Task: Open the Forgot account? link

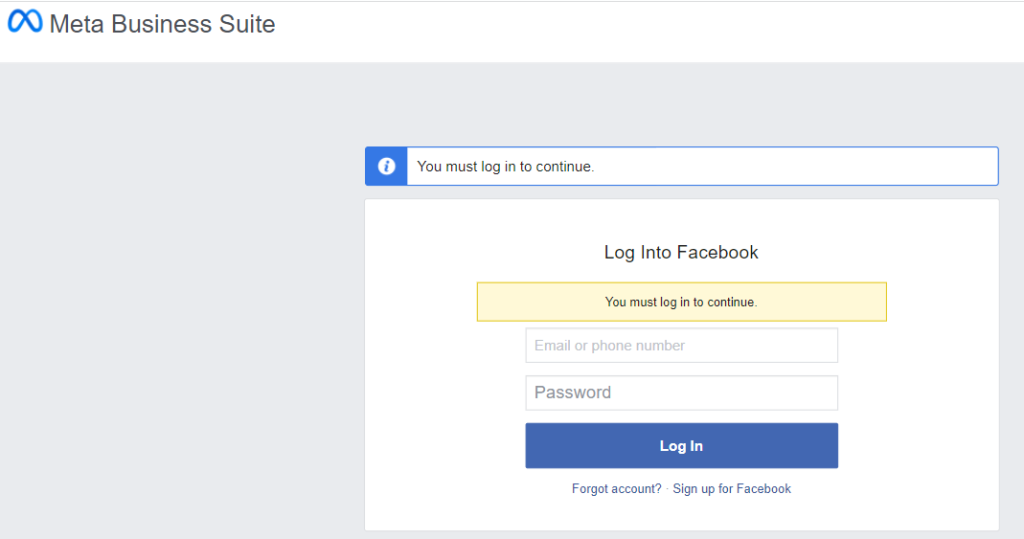Action: [x=616, y=489]
